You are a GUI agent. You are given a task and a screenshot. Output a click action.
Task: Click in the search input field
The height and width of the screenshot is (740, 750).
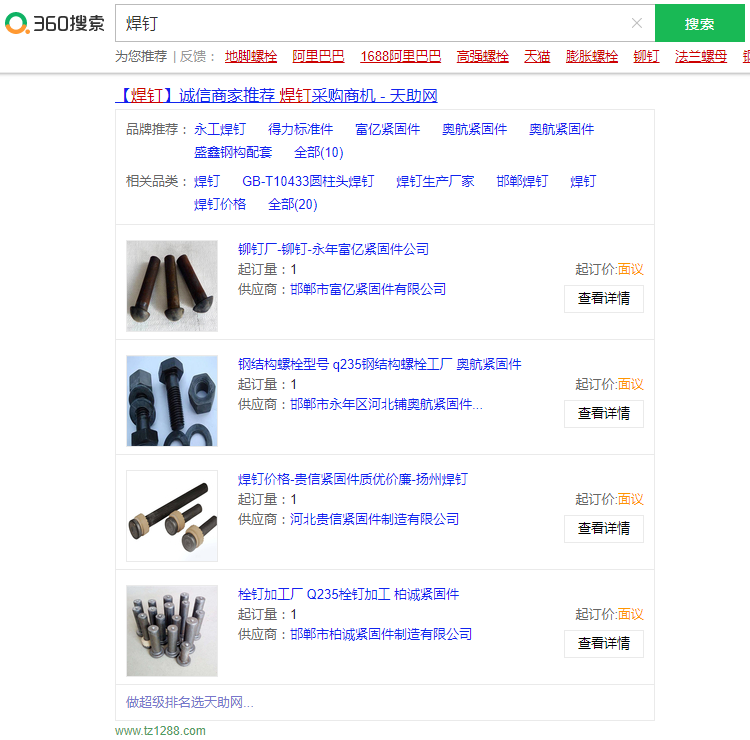370,23
